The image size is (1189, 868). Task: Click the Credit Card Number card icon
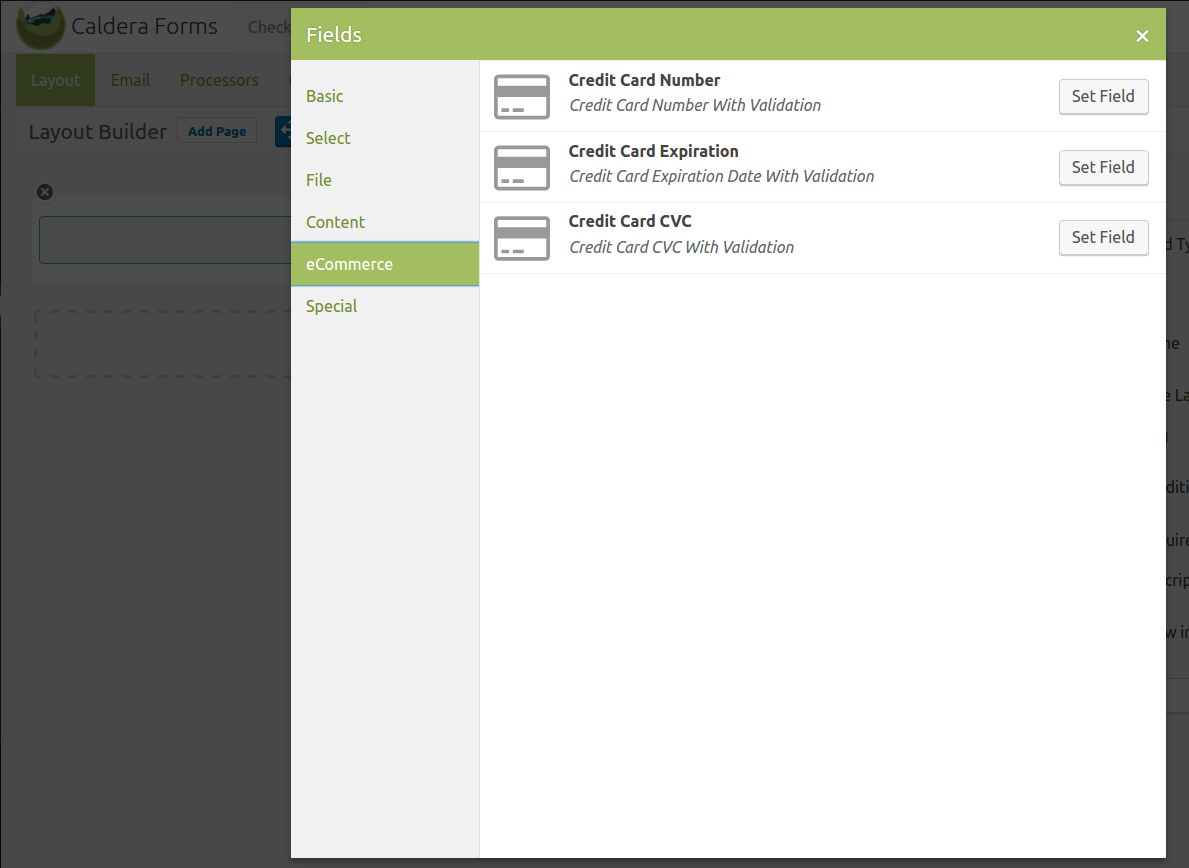pos(522,96)
